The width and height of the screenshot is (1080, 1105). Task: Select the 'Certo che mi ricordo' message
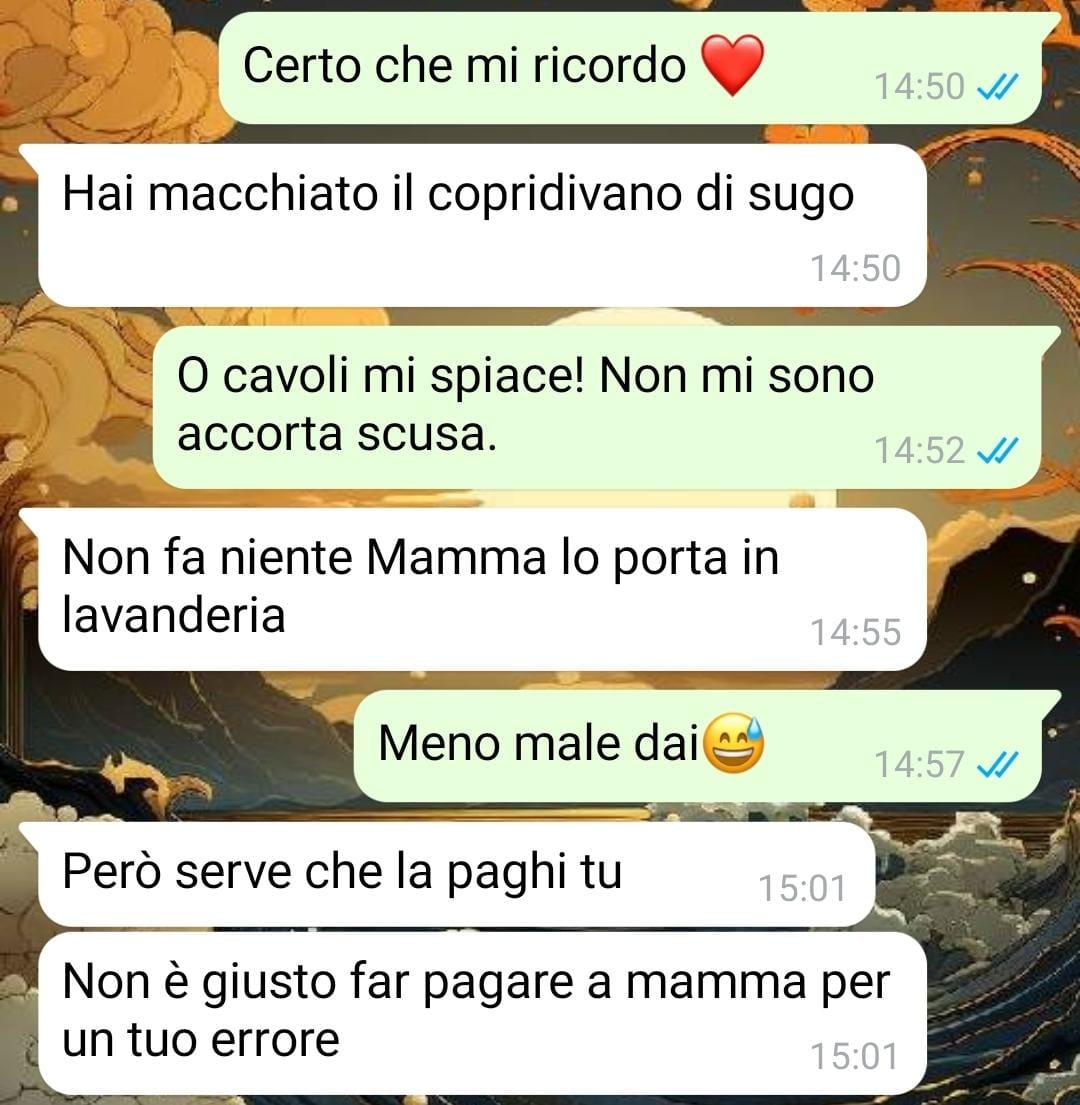630,68
